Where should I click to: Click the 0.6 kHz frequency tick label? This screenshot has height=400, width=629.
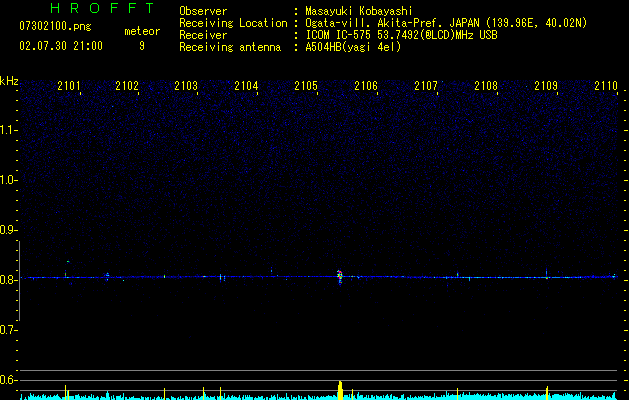pos(8,380)
